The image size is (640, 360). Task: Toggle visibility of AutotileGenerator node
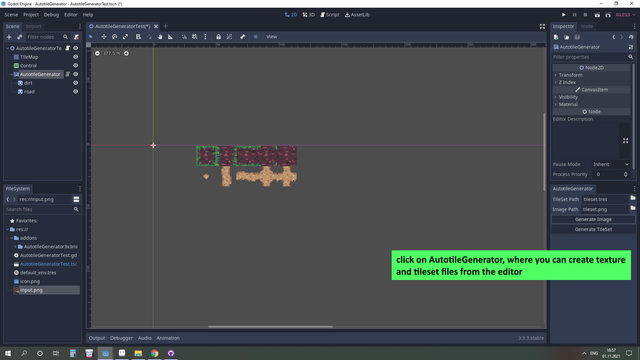(76, 74)
